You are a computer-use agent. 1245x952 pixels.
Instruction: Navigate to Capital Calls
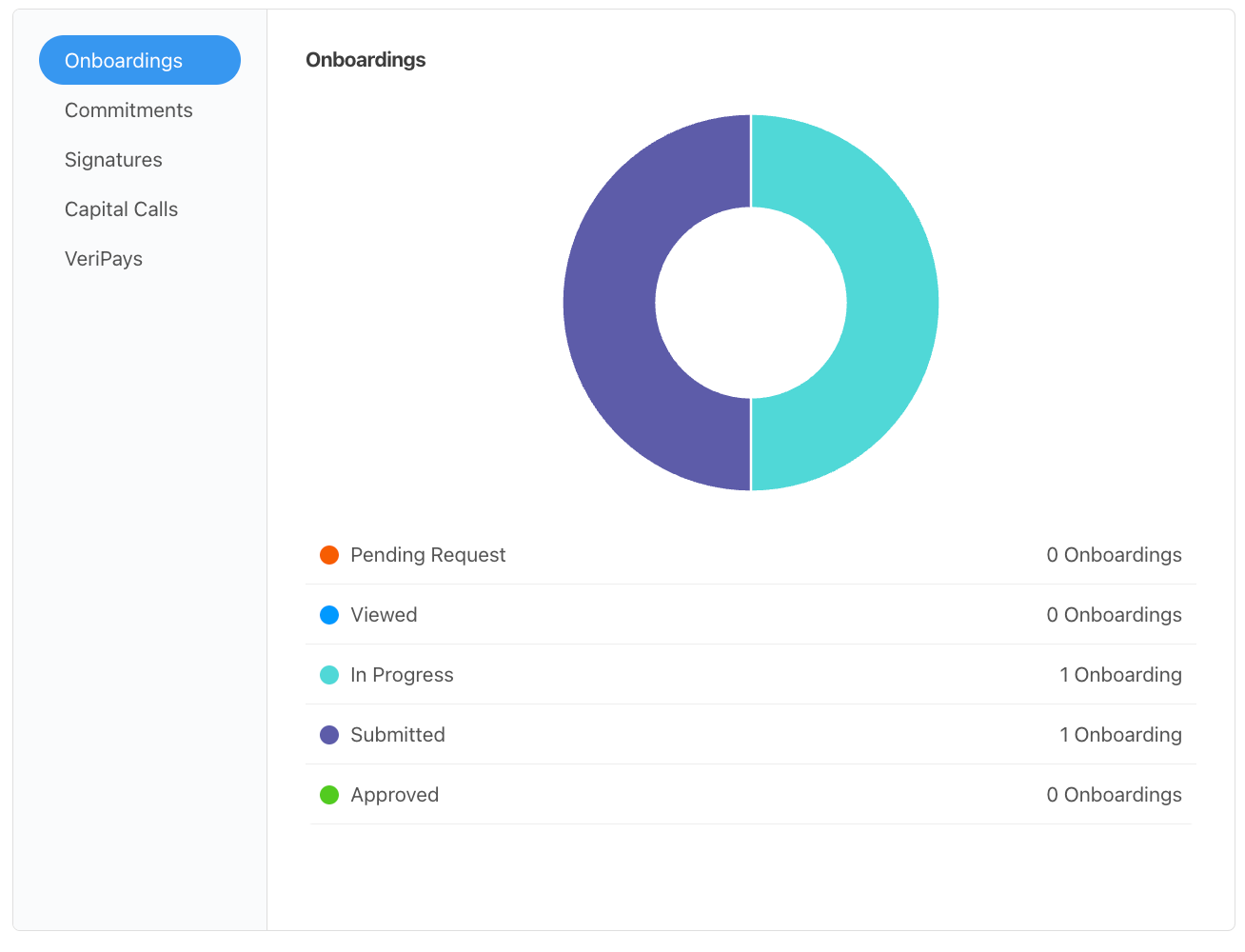click(121, 208)
